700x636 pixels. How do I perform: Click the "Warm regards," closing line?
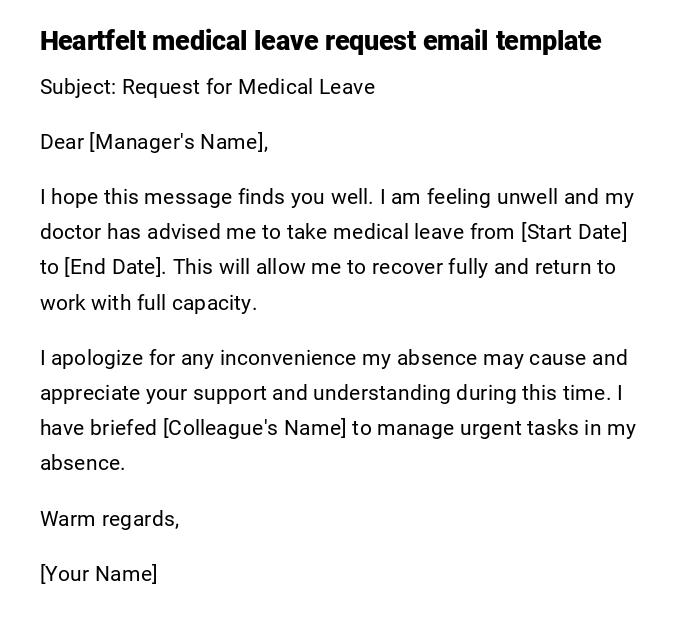pos(109,519)
